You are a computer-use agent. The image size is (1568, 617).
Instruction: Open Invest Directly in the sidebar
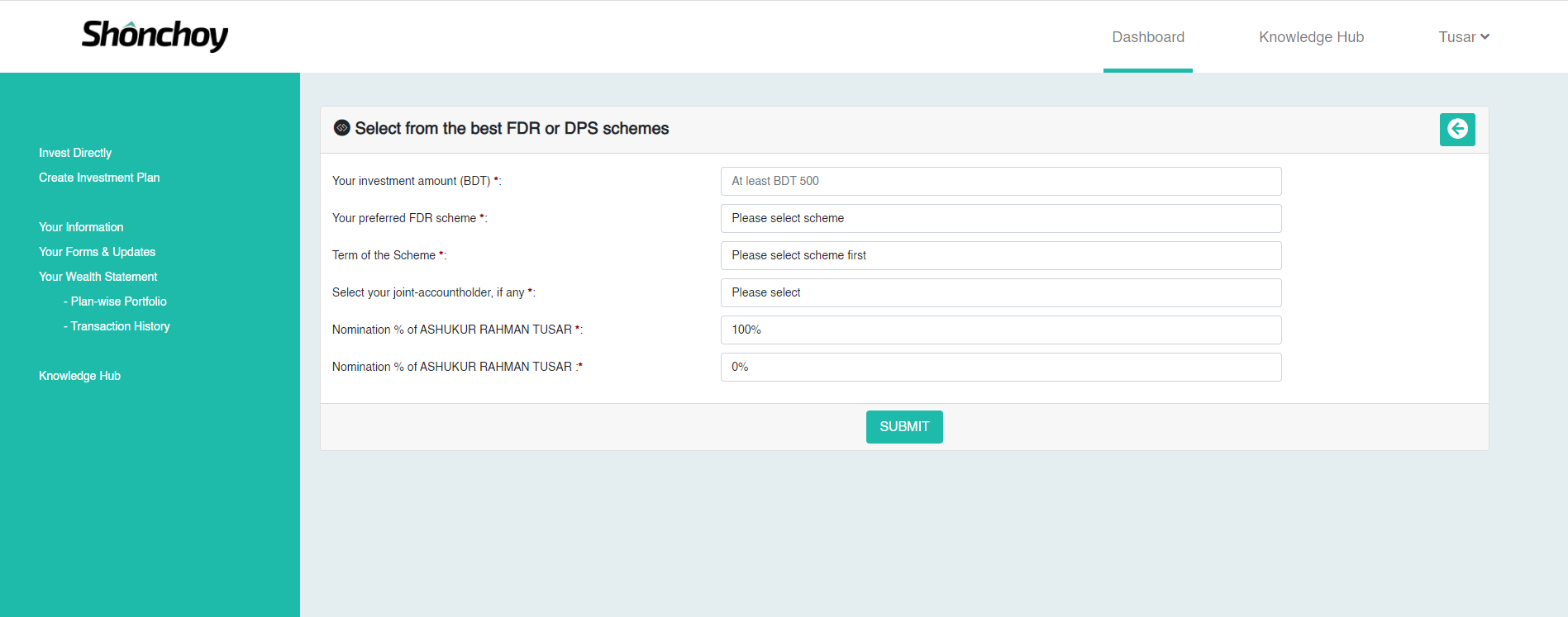75,153
